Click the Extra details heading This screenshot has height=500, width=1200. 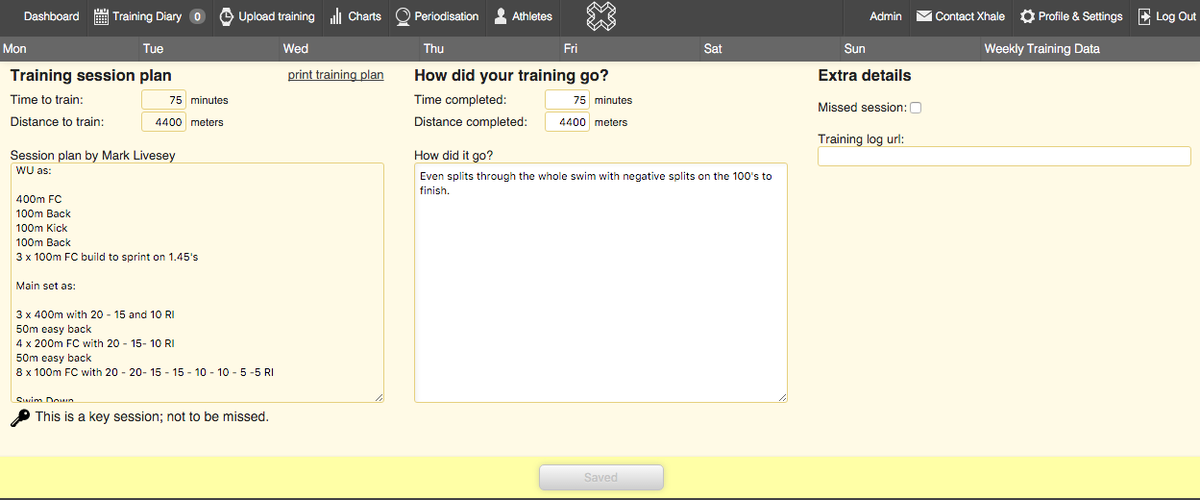click(x=864, y=75)
